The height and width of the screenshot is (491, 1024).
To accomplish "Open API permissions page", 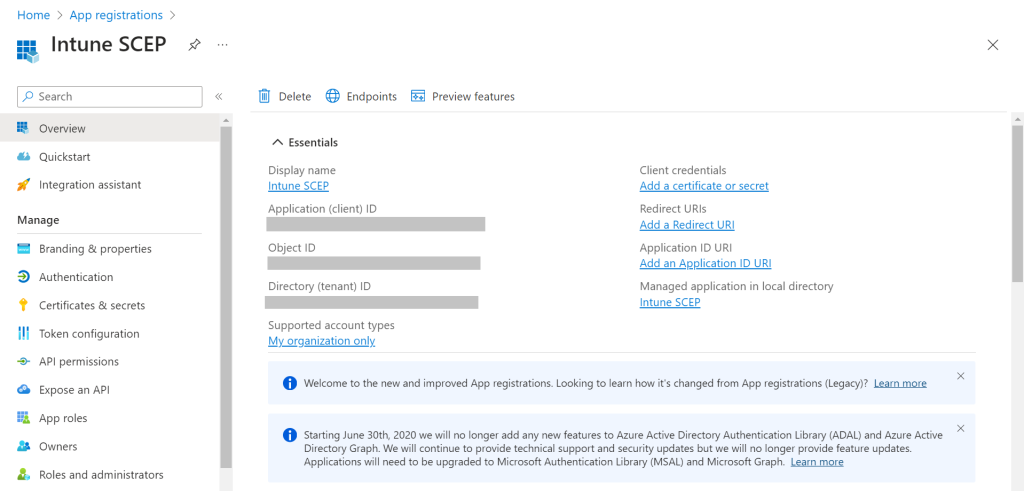I will pyautogui.click(x=110, y=361).
